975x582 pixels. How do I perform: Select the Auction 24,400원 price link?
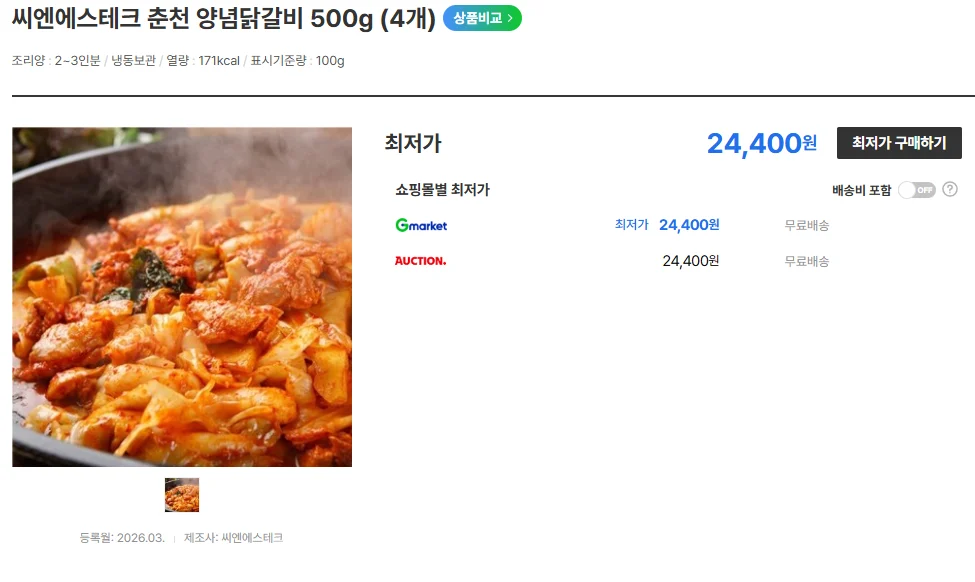point(690,261)
